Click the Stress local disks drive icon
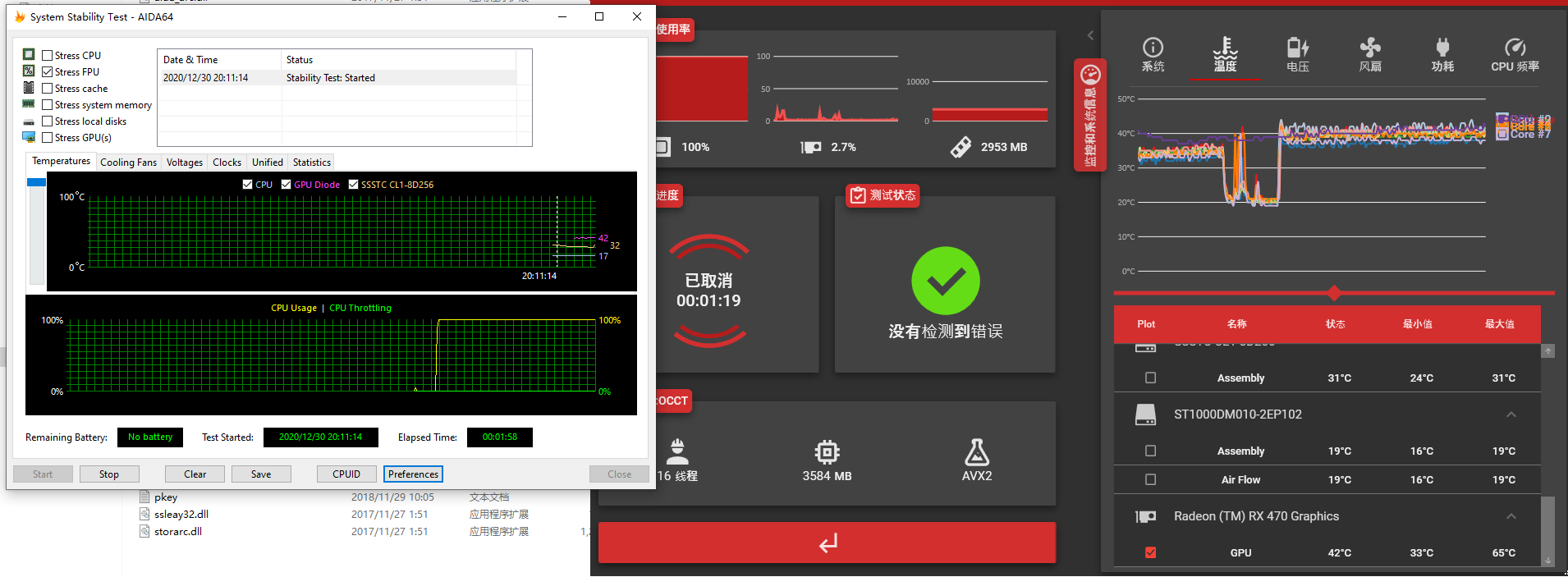The image size is (1568, 577). [x=29, y=121]
